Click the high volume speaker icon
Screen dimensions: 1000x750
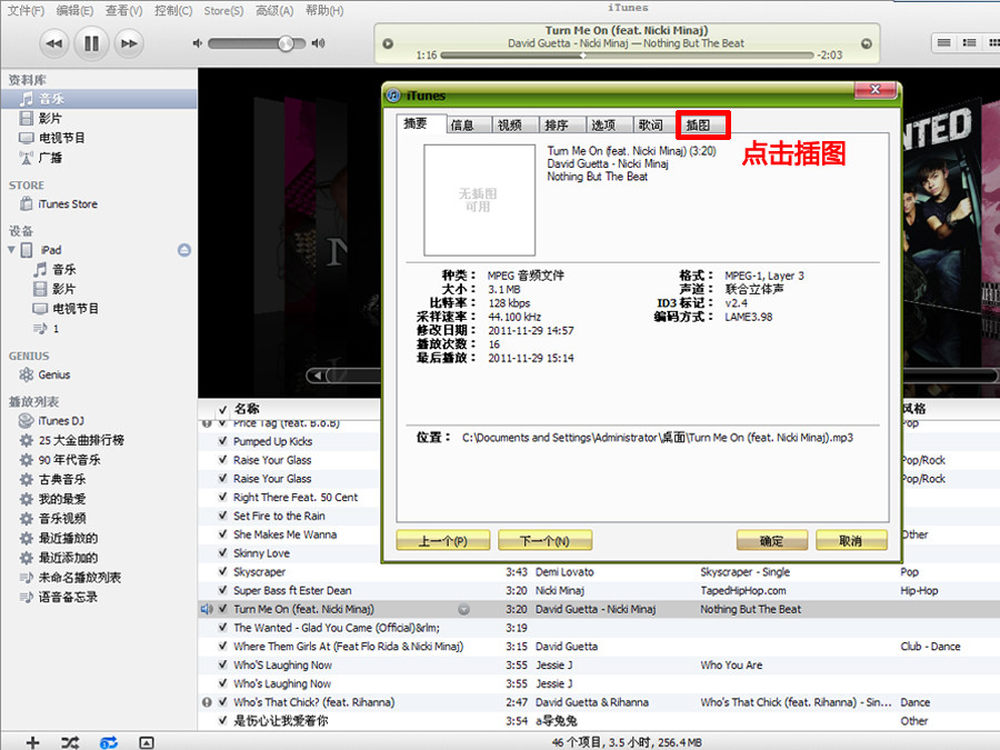click(x=318, y=43)
